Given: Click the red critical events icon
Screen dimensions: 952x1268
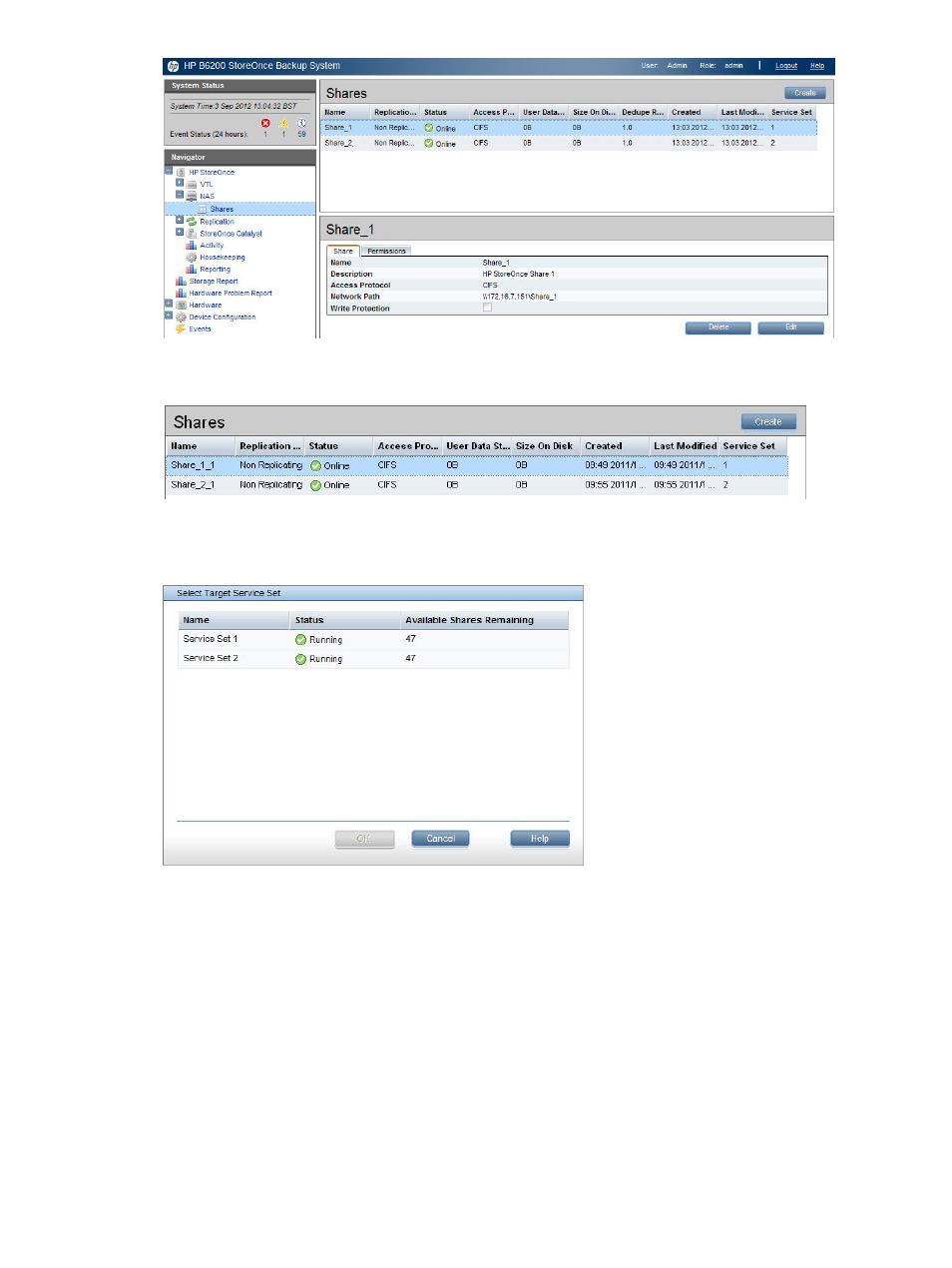Looking at the screenshot, I should click(265, 124).
